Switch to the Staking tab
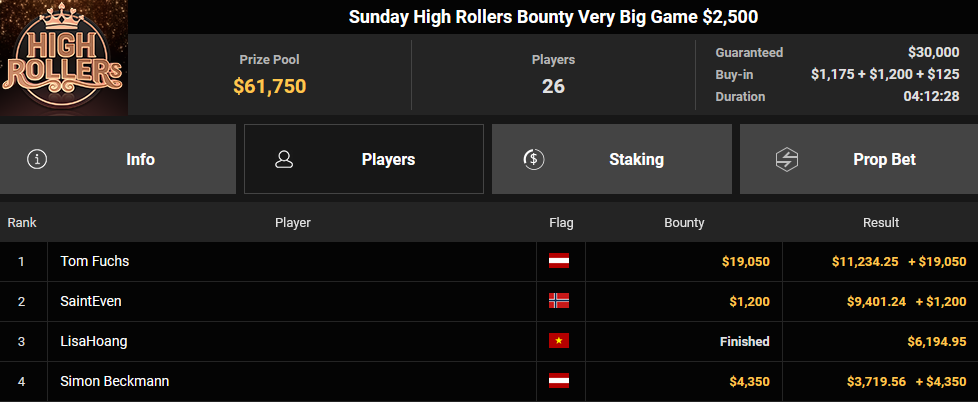Viewport: 978px width, 402px height. pos(612,159)
